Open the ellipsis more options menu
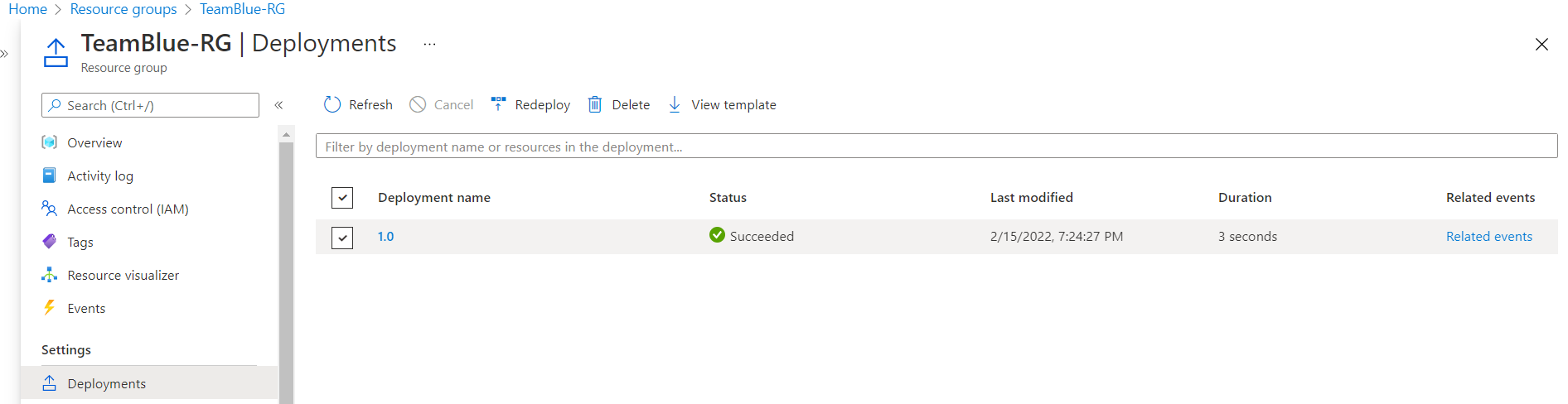 tap(429, 44)
